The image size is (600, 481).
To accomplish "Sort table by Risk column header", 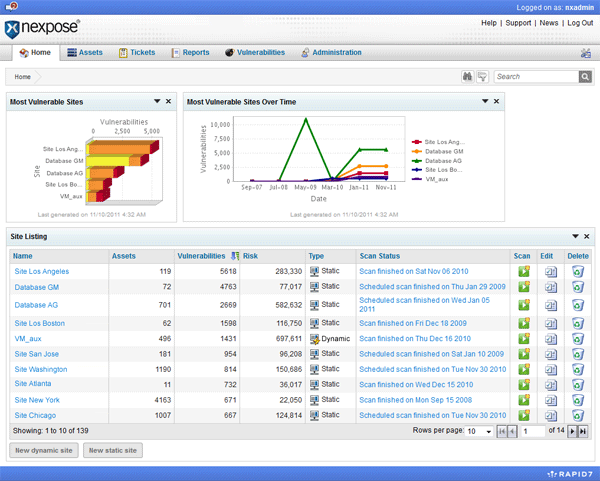I will coord(250,256).
